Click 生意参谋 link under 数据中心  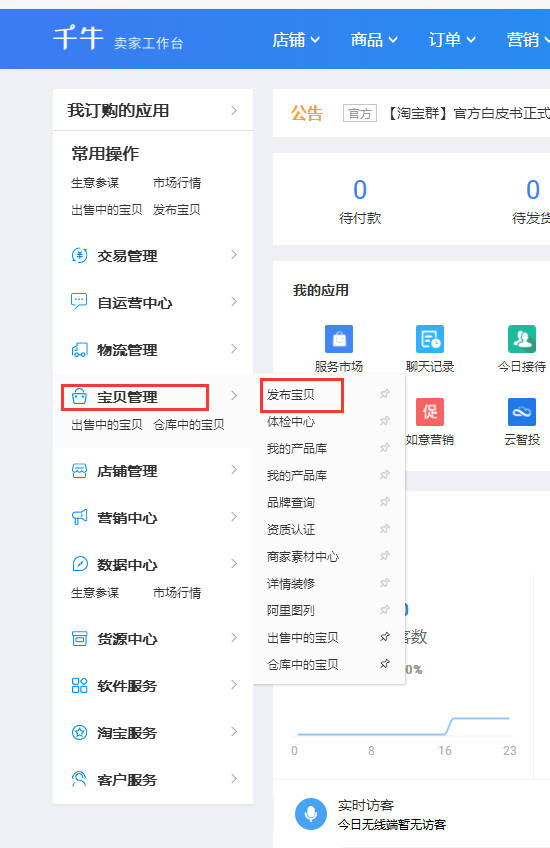coord(95,593)
